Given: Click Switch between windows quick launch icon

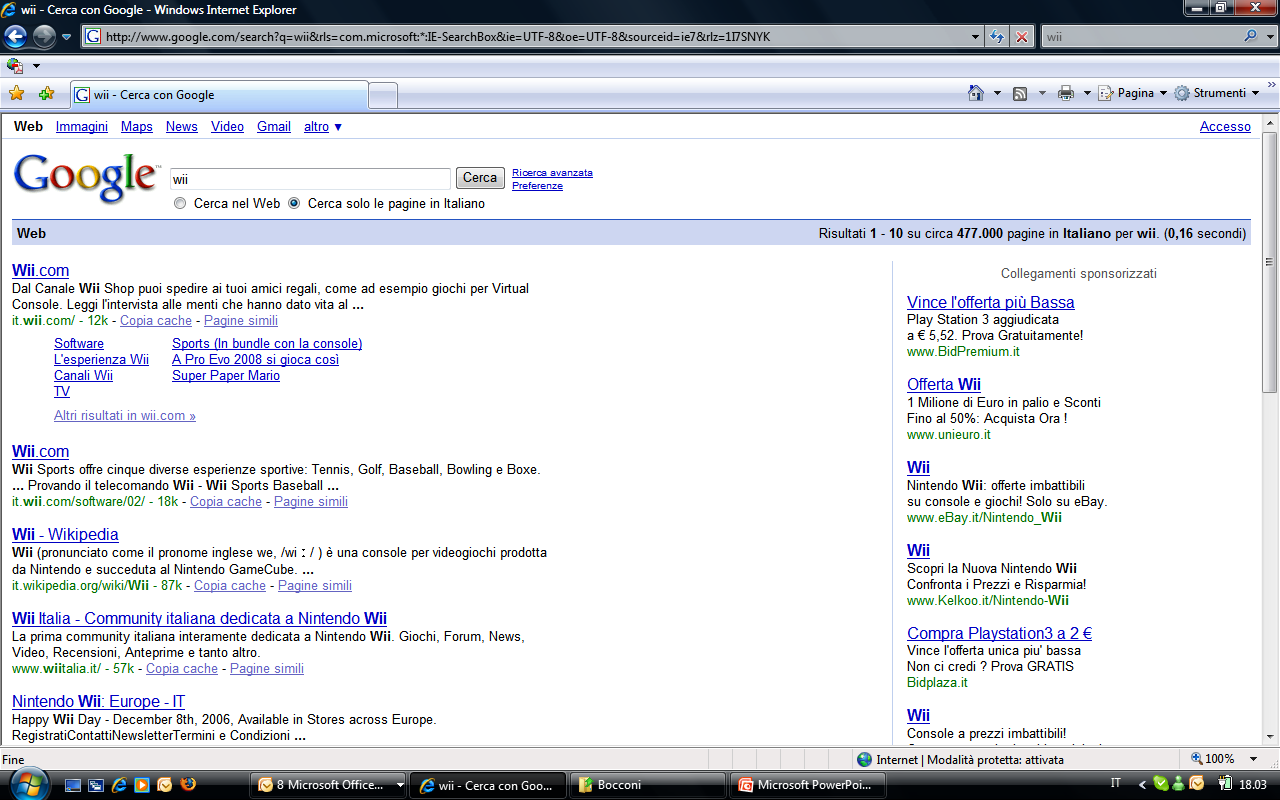Looking at the screenshot, I should (x=96, y=785).
